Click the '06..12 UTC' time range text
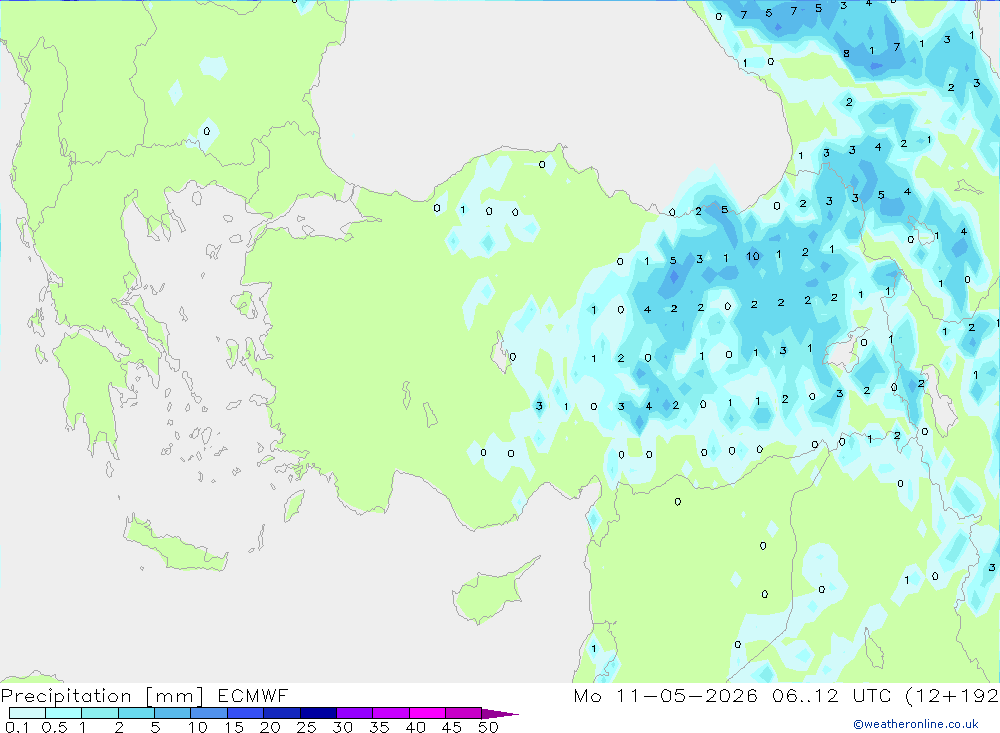The image size is (1000, 733). coord(831,695)
